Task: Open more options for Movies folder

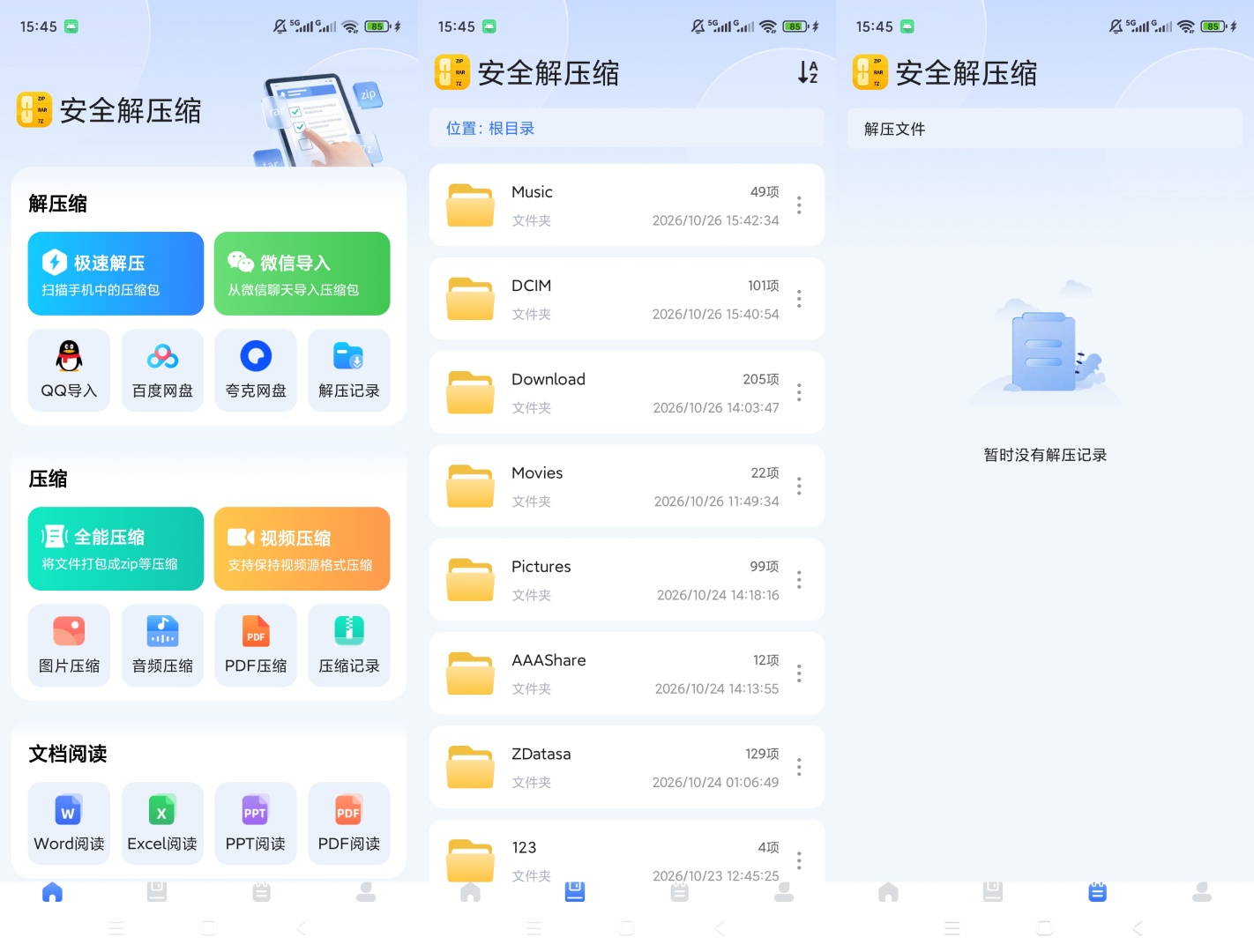Action: [799, 486]
